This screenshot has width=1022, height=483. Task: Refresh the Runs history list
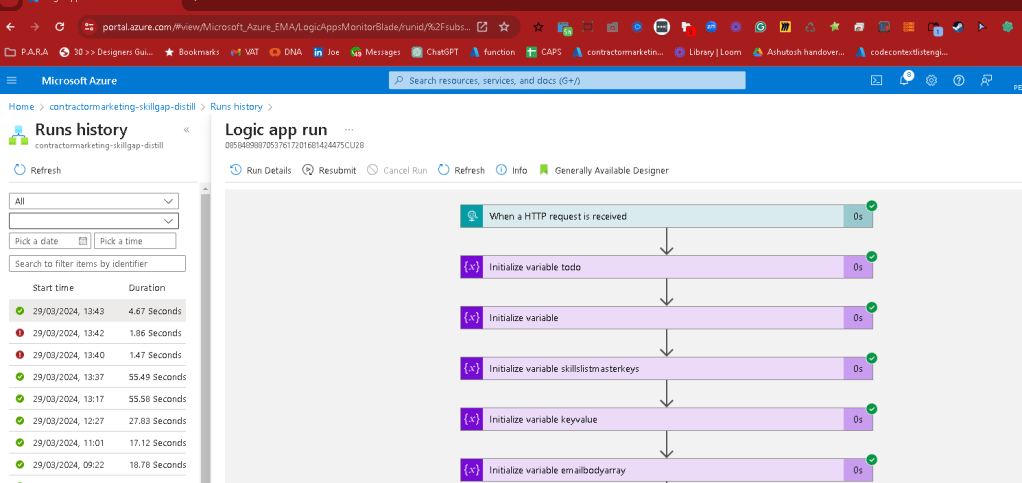tap(37, 170)
